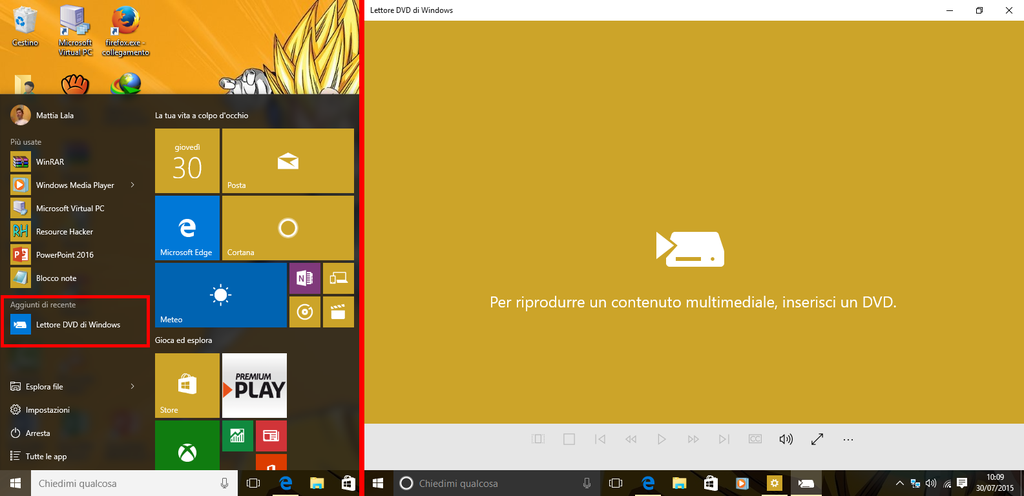The image size is (1024, 496).
Task: Open the network icon in system tray
Action: [916, 484]
